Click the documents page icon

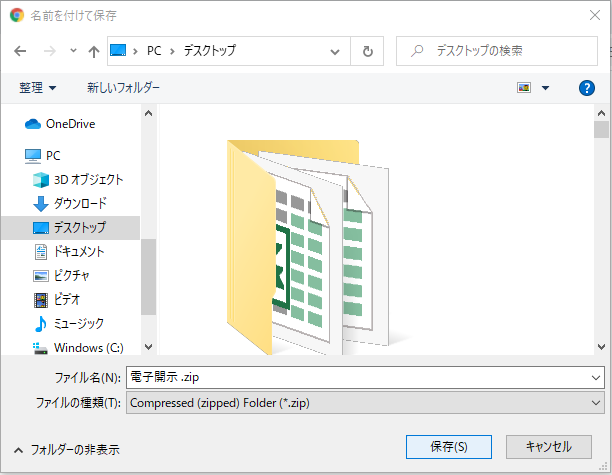41,252
